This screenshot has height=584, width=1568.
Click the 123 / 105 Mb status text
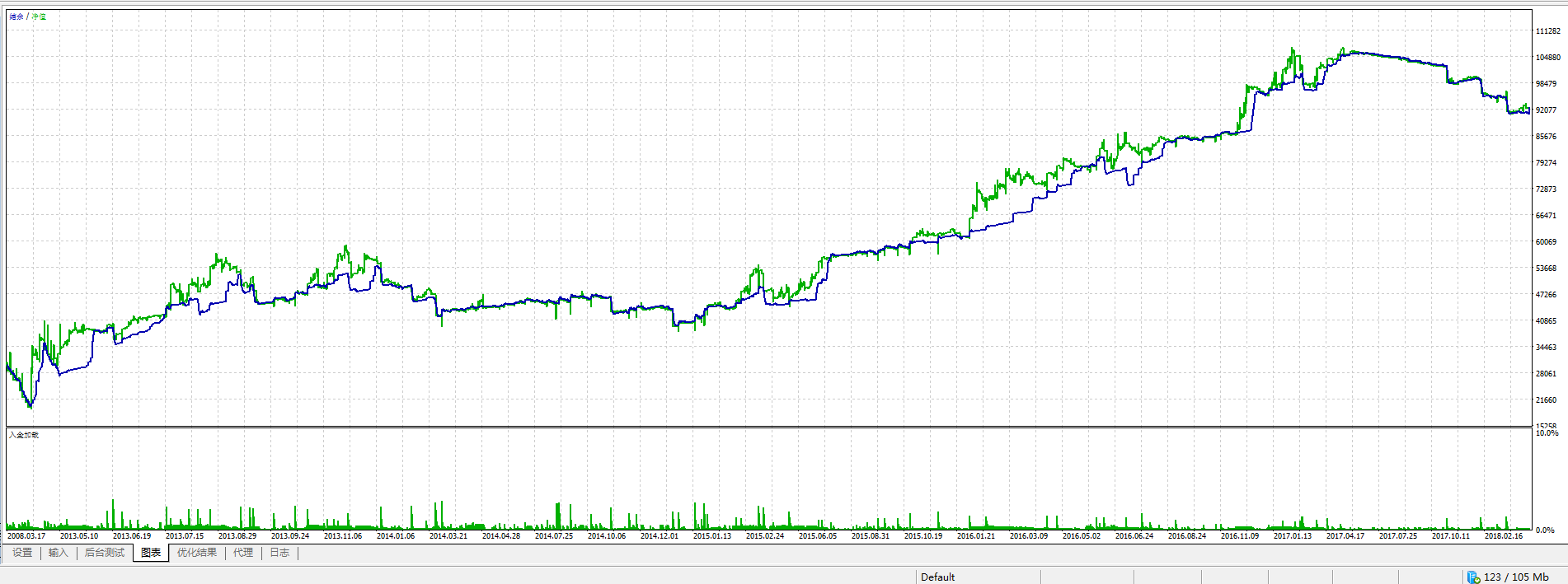point(1515,577)
